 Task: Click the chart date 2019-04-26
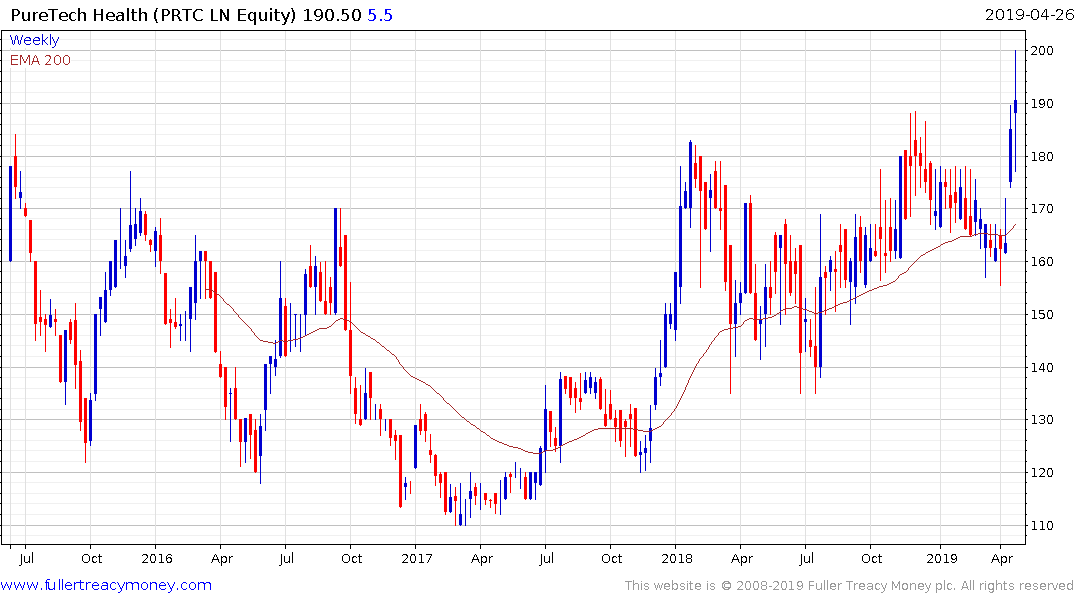coord(1028,15)
